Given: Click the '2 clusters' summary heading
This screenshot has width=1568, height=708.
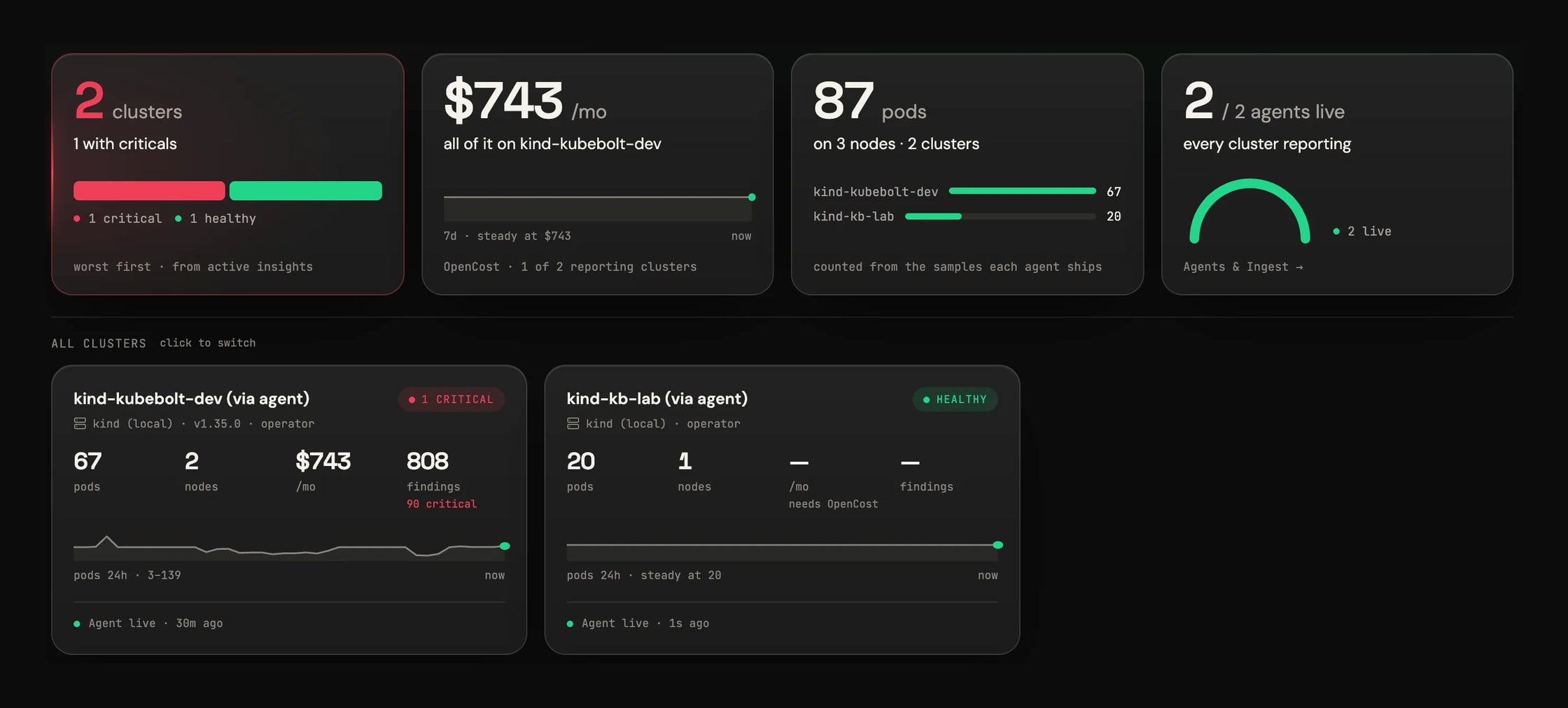Looking at the screenshot, I should [x=127, y=101].
